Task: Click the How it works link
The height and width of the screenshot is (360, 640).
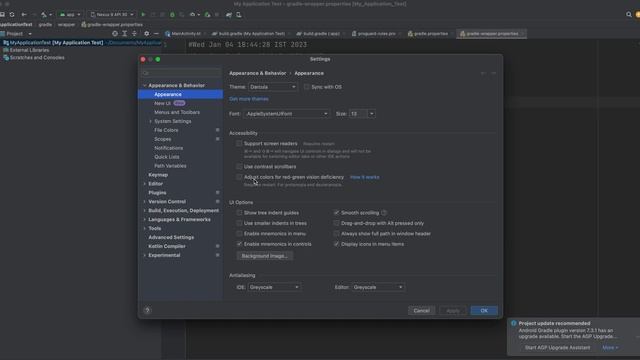Action: pos(364,177)
